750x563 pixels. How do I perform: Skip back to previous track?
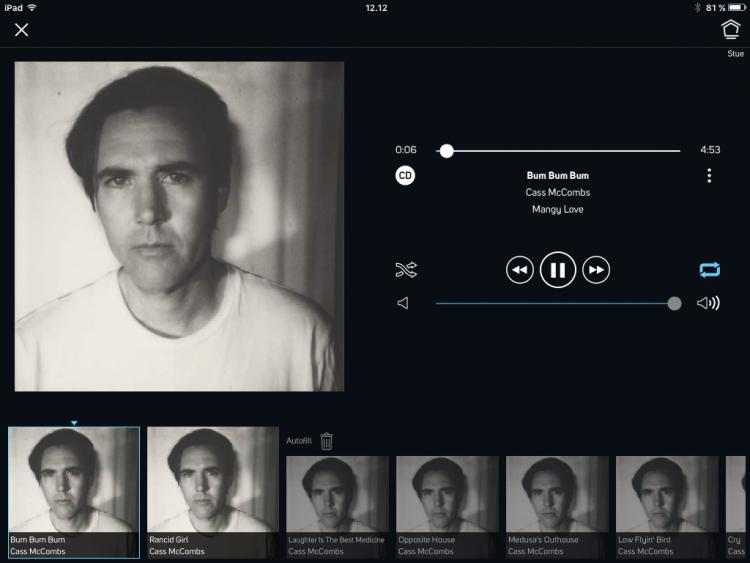(519, 270)
